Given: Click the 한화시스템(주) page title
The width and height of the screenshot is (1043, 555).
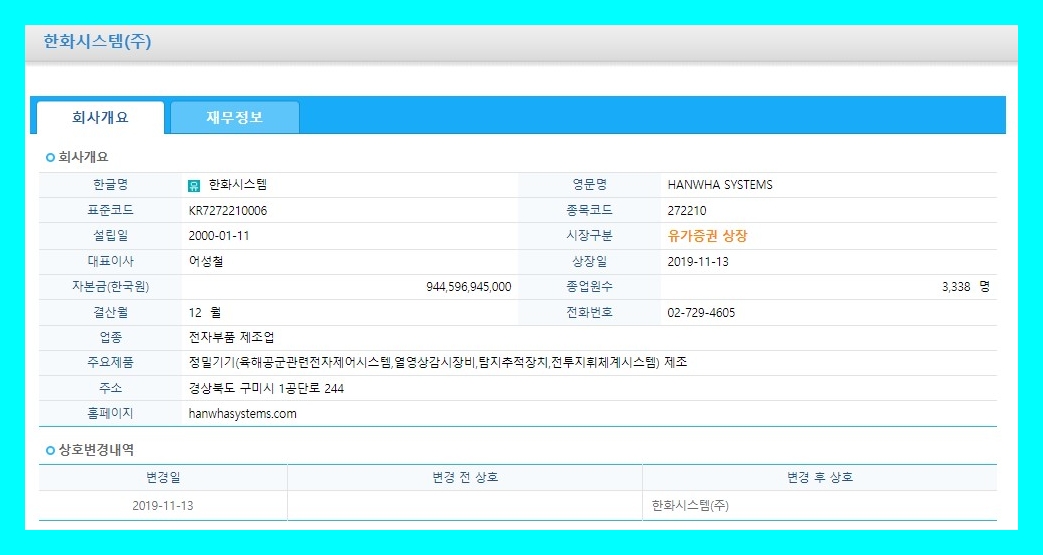Looking at the screenshot, I should click(98, 41).
